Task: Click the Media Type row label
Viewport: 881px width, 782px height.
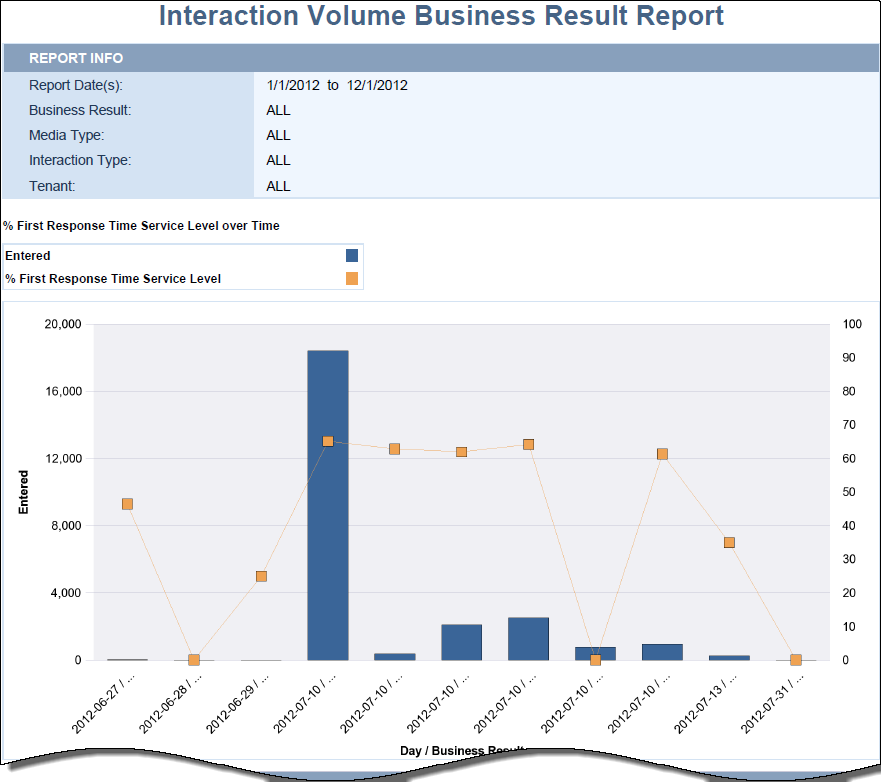Action: coord(66,135)
